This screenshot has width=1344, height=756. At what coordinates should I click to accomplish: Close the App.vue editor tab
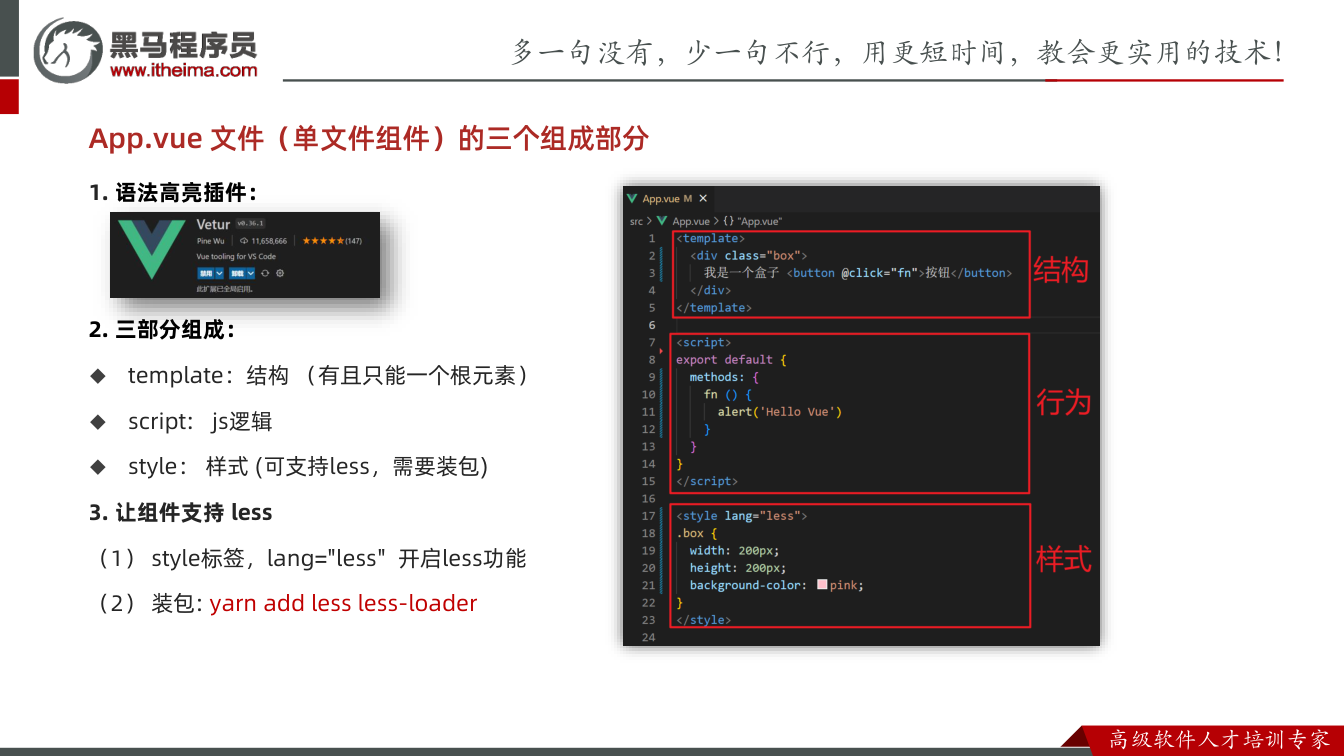tap(703, 199)
